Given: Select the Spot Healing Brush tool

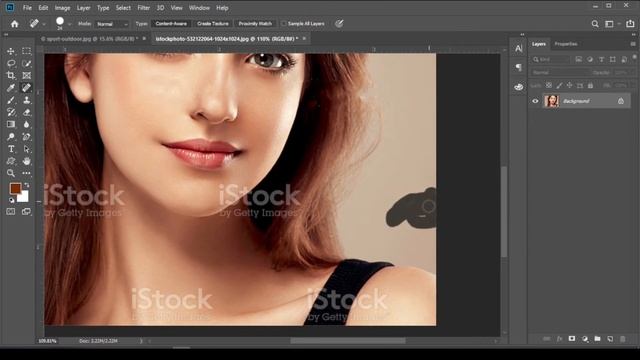Looking at the screenshot, I should [x=27, y=88].
